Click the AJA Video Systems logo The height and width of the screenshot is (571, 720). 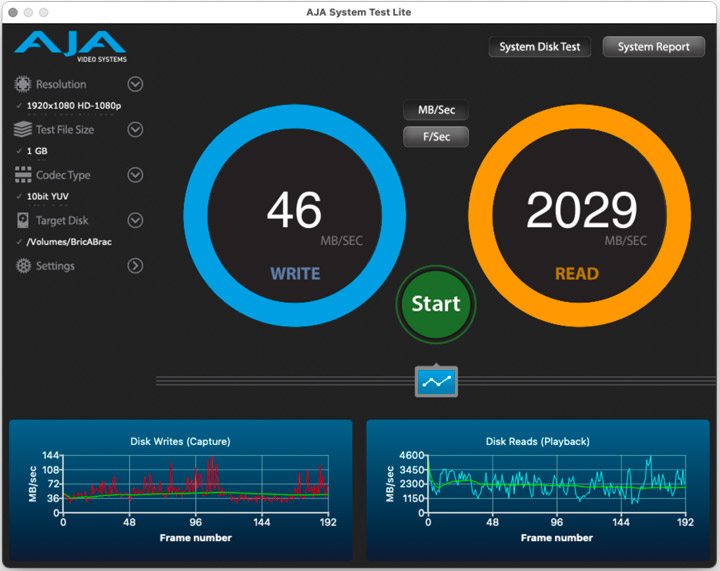70,47
